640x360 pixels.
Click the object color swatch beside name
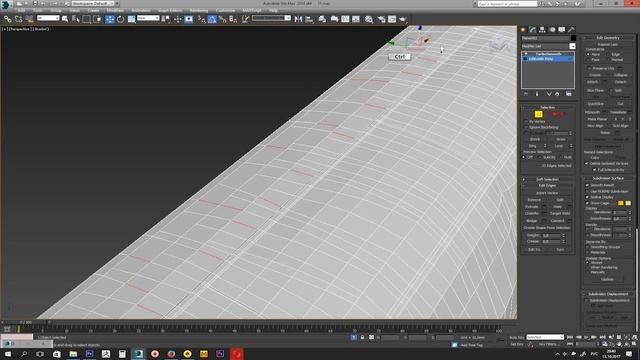point(573,38)
